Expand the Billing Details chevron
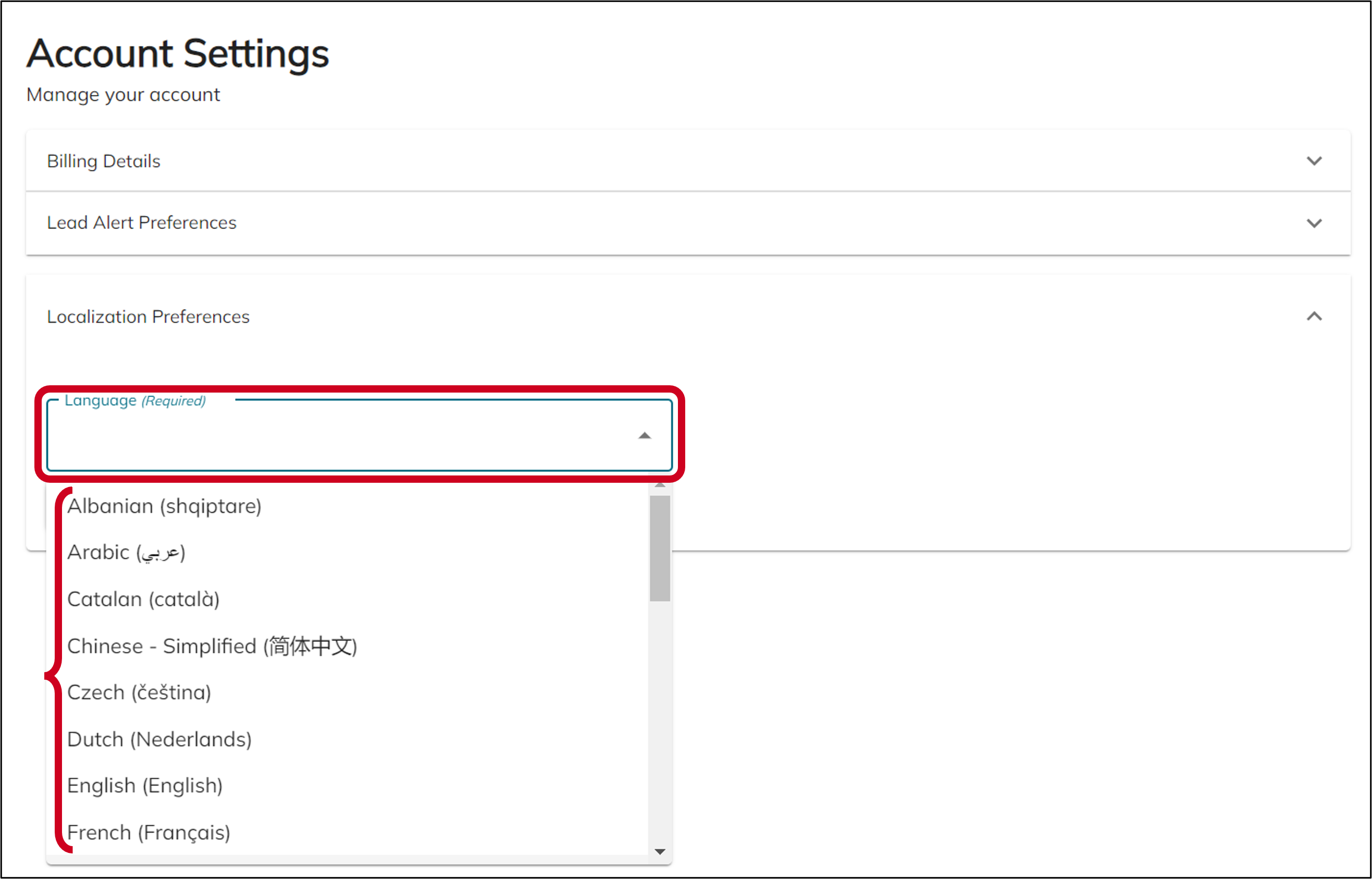Screen dimensions: 1372x879 click(1314, 161)
